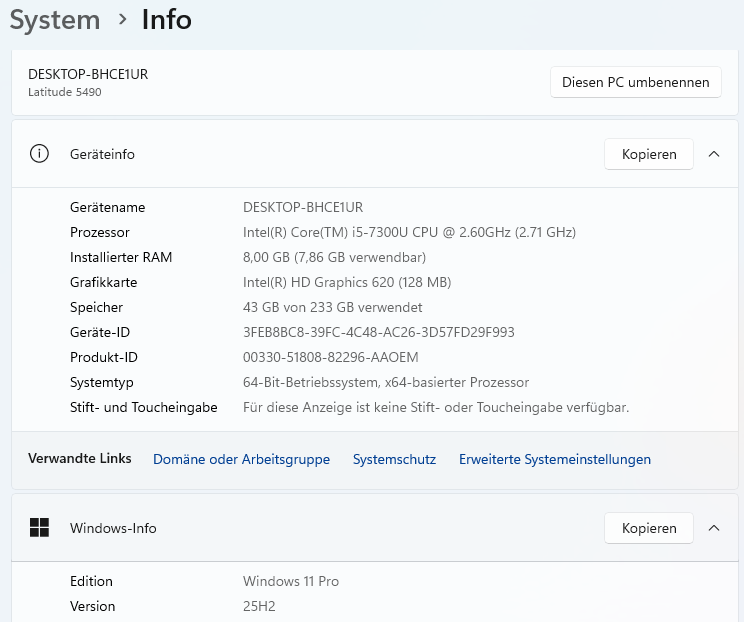Select the Windows 11 Pro edition value
Image resolution: width=744 pixels, height=622 pixels.
click(x=291, y=581)
